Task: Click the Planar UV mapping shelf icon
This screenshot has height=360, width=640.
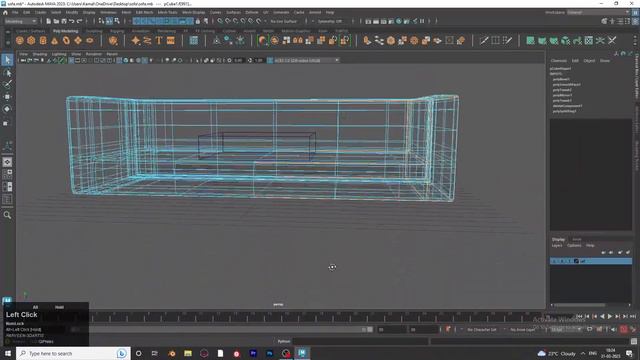Action: (x=530, y=40)
